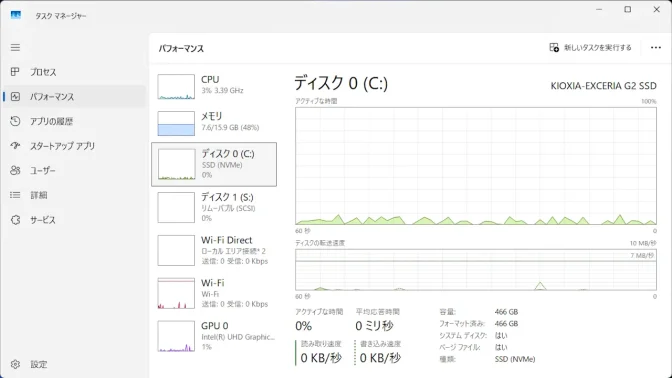Go to ユーザー tab

[75, 171]
